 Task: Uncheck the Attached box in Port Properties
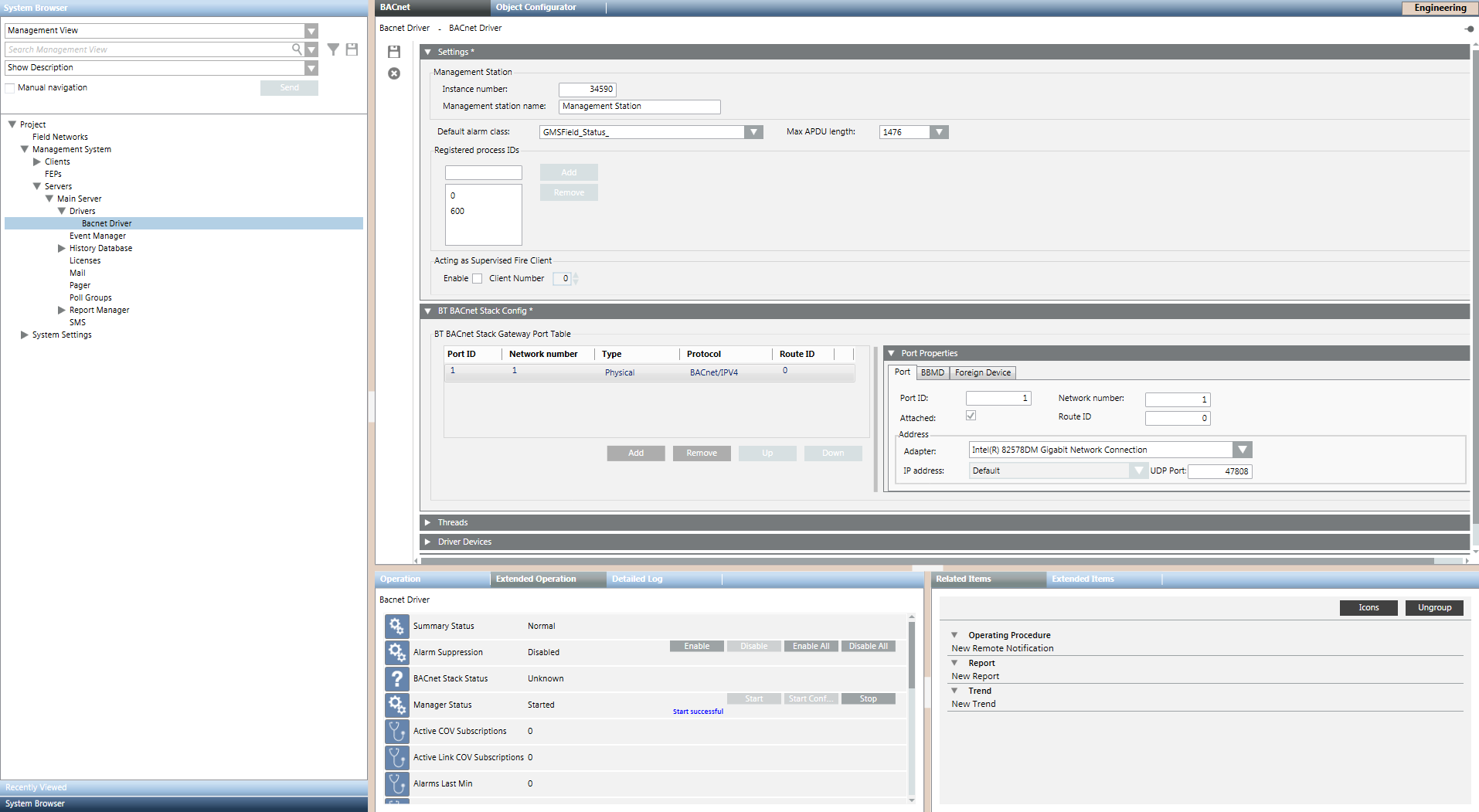coord(971,415)
